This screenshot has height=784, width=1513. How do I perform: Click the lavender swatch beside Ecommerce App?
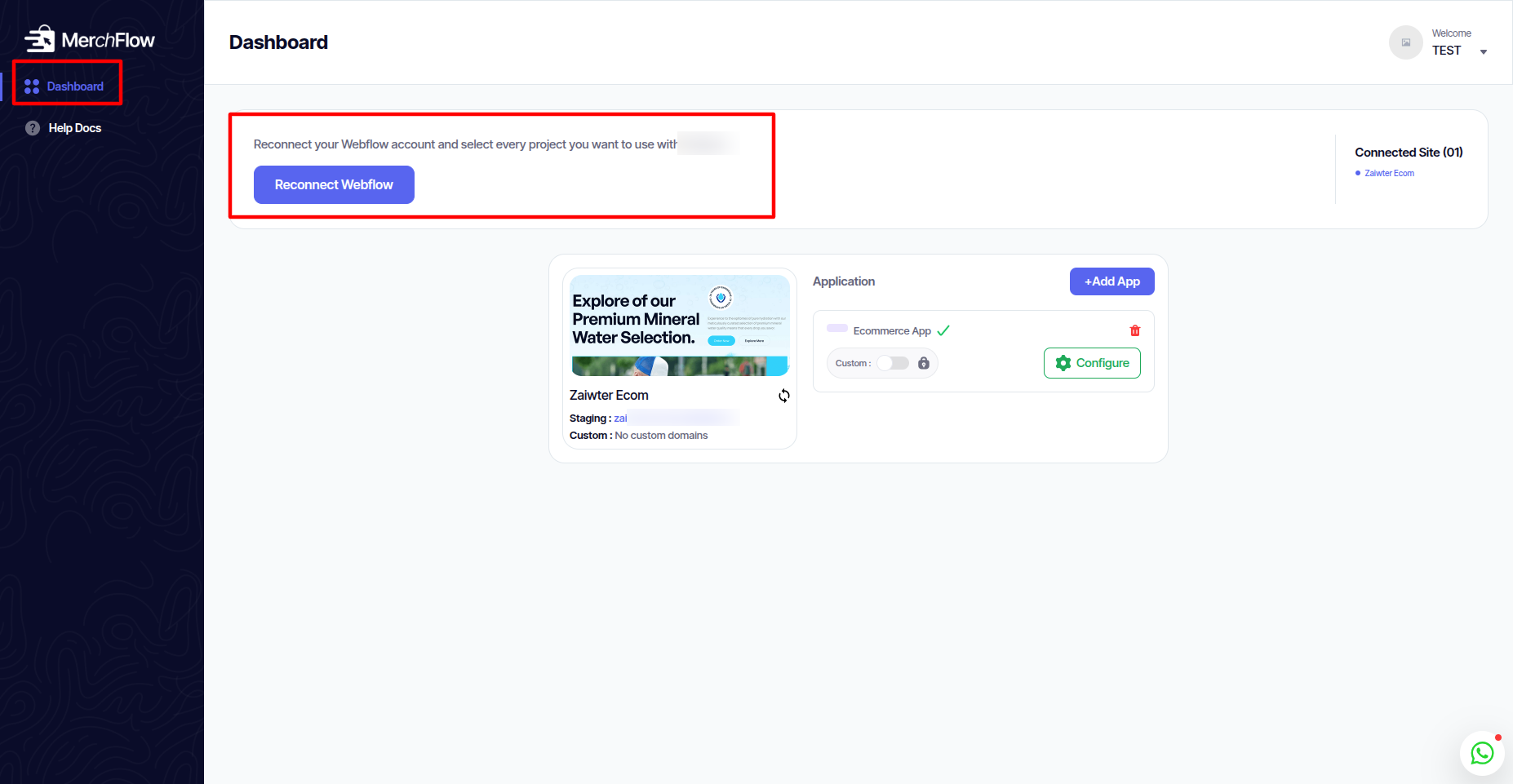[x=837, y=328]
